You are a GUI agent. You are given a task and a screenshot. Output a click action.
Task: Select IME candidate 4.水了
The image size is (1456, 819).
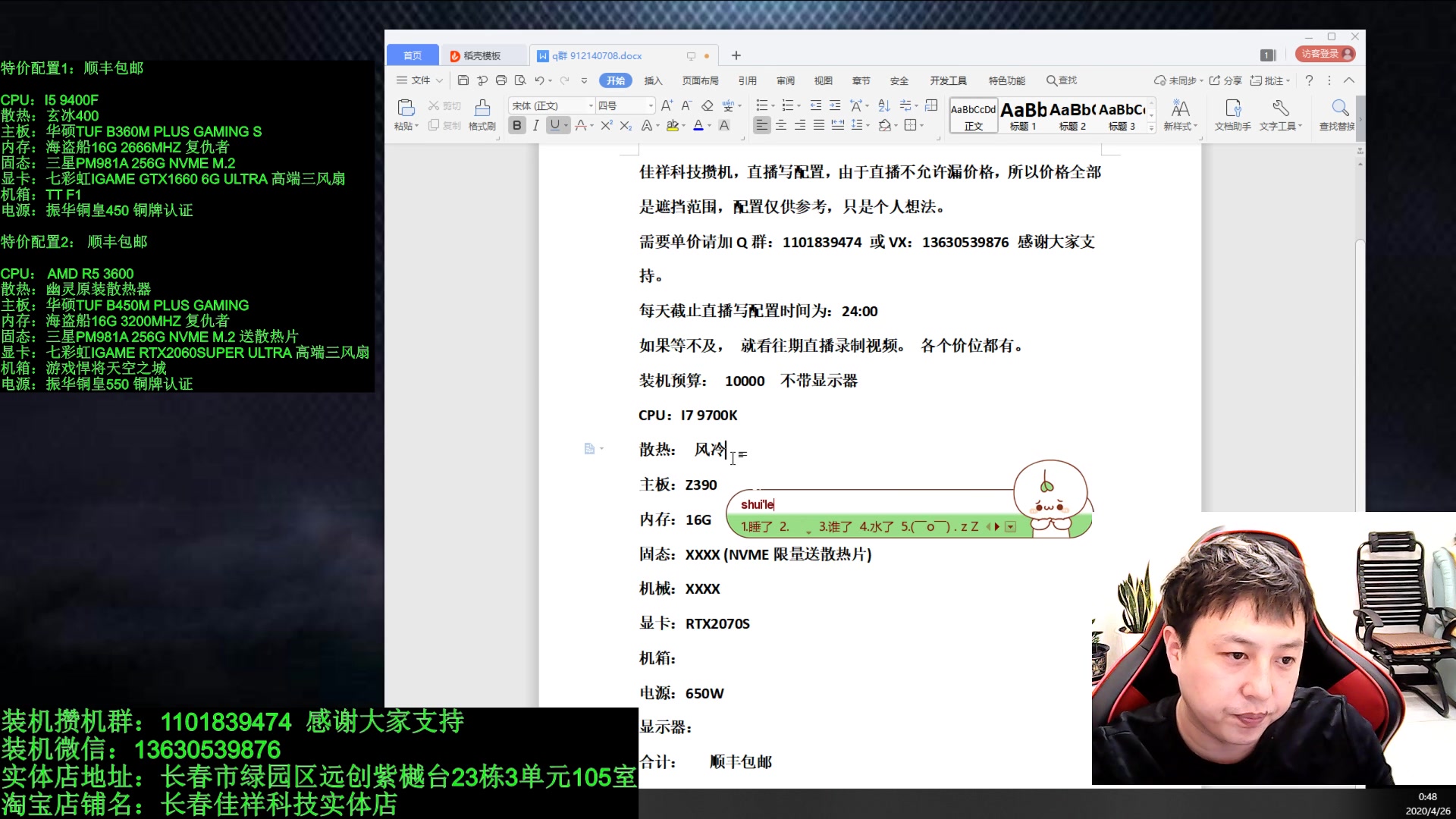877,526
